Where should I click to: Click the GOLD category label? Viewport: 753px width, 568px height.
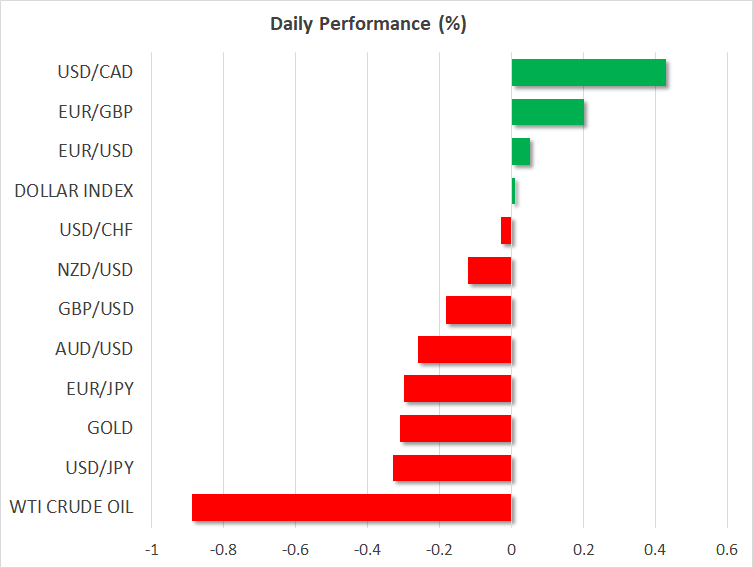click(111, 428)
